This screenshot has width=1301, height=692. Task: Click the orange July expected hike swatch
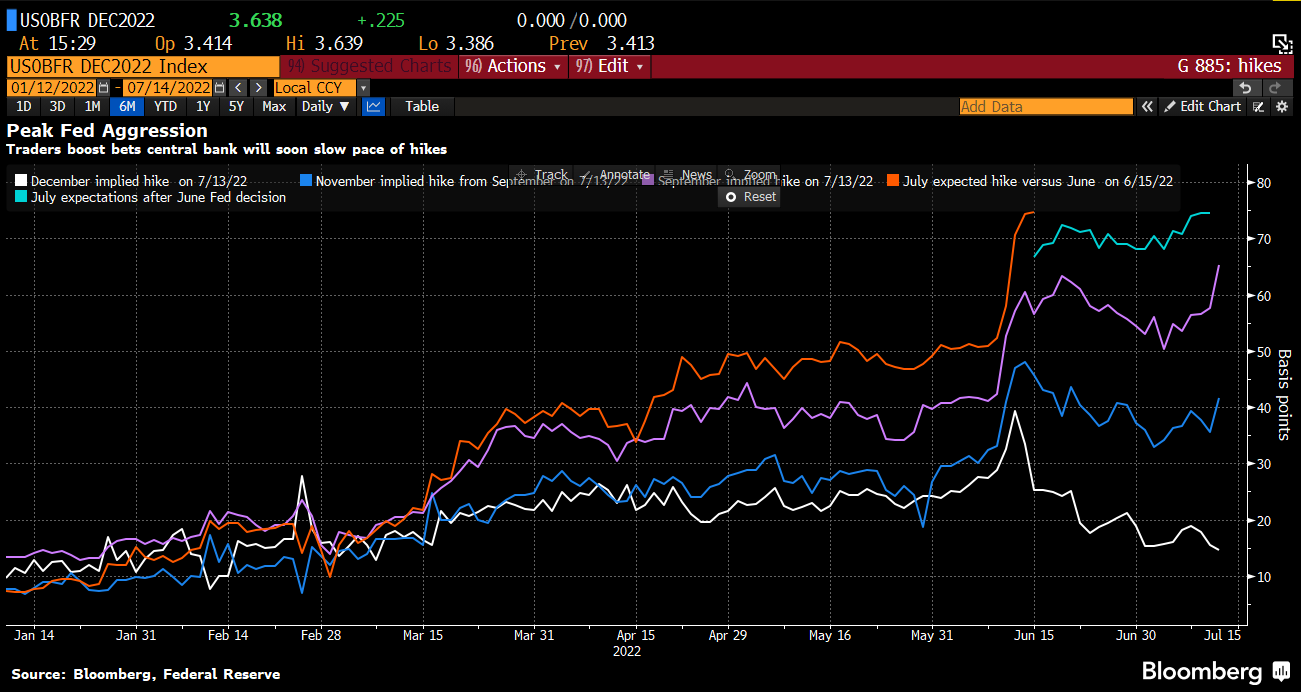point(893,181)
